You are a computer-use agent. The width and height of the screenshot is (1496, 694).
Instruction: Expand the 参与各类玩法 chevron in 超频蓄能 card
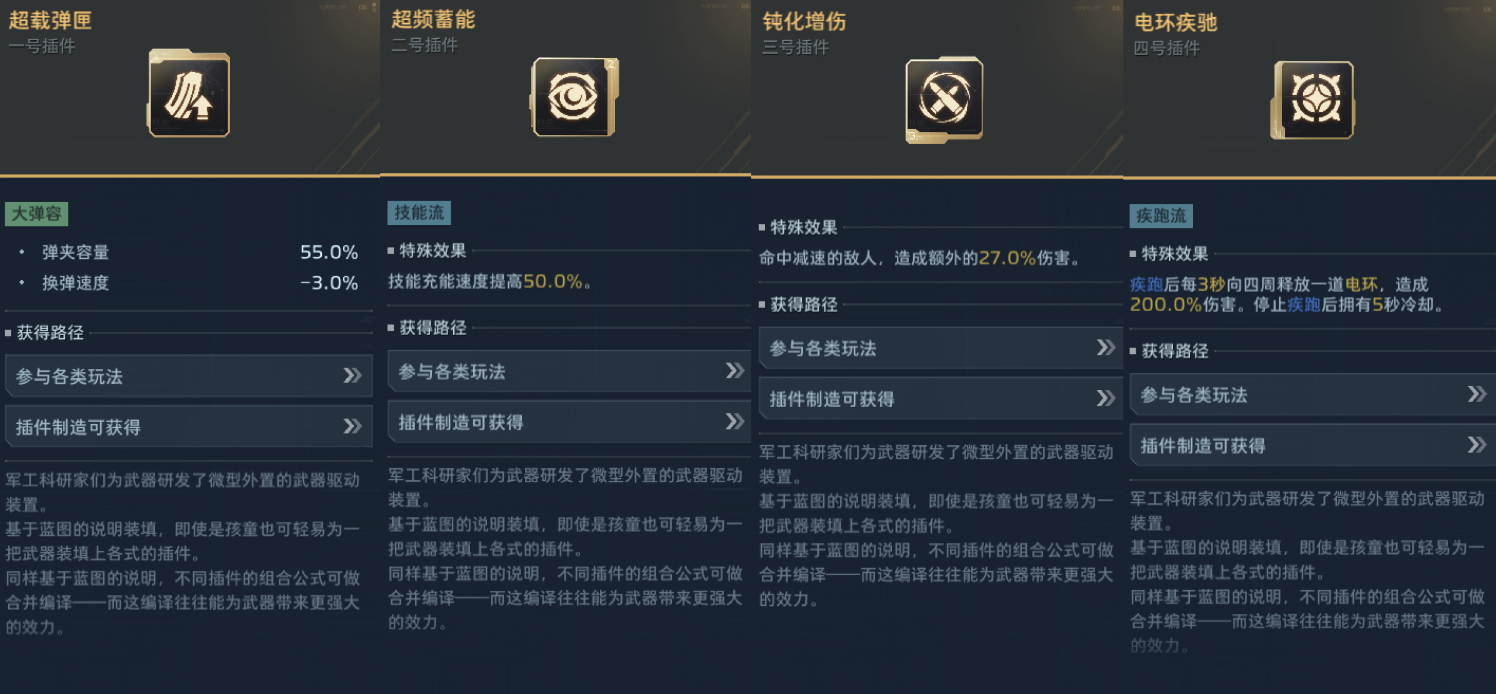(x=734, y=371)
